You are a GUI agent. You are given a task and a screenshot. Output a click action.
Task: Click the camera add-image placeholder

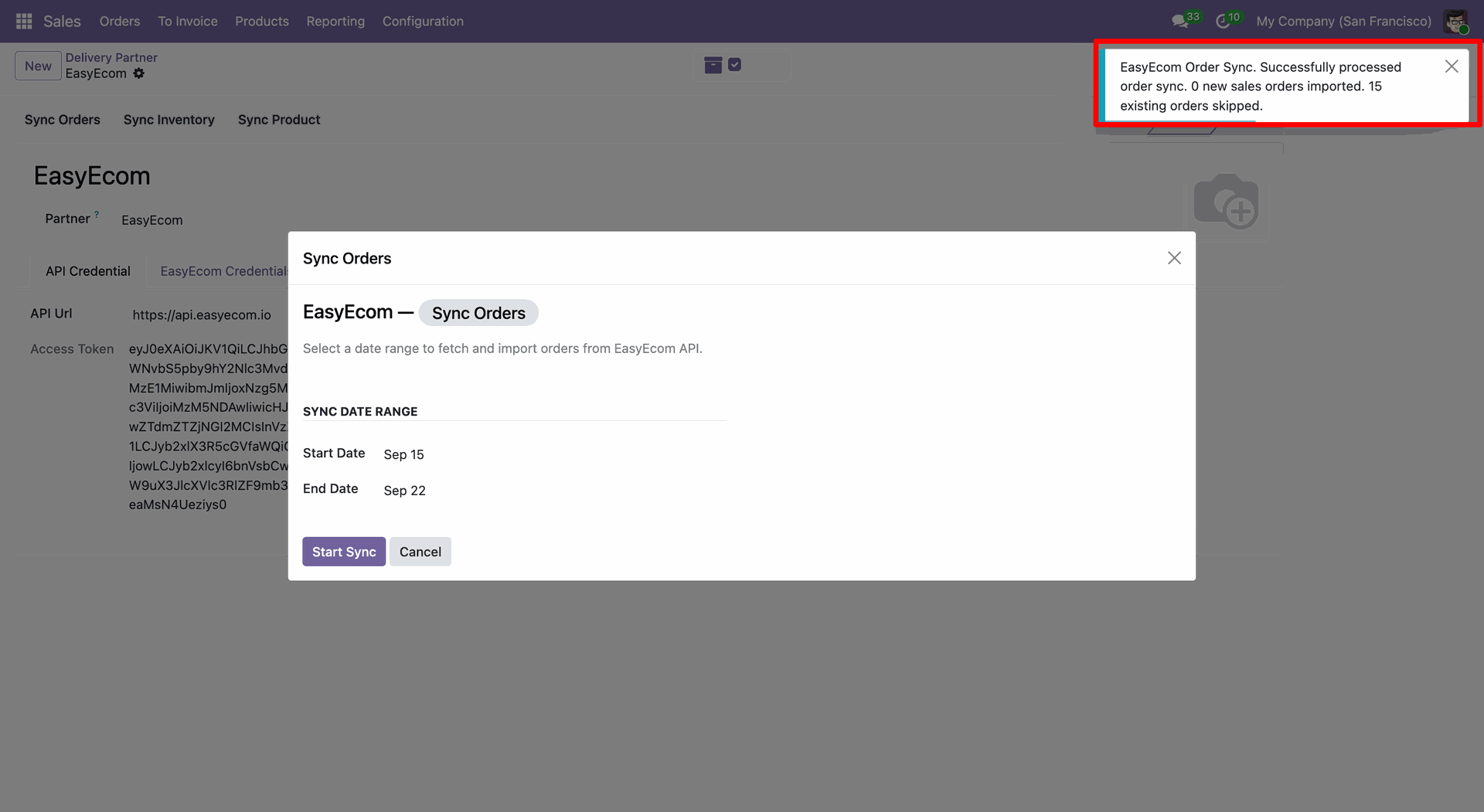[1227, 201]
